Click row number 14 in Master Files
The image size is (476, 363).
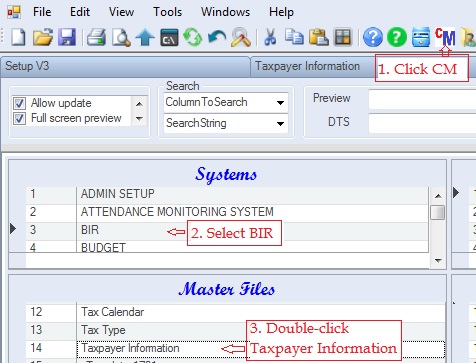(51, 349)
